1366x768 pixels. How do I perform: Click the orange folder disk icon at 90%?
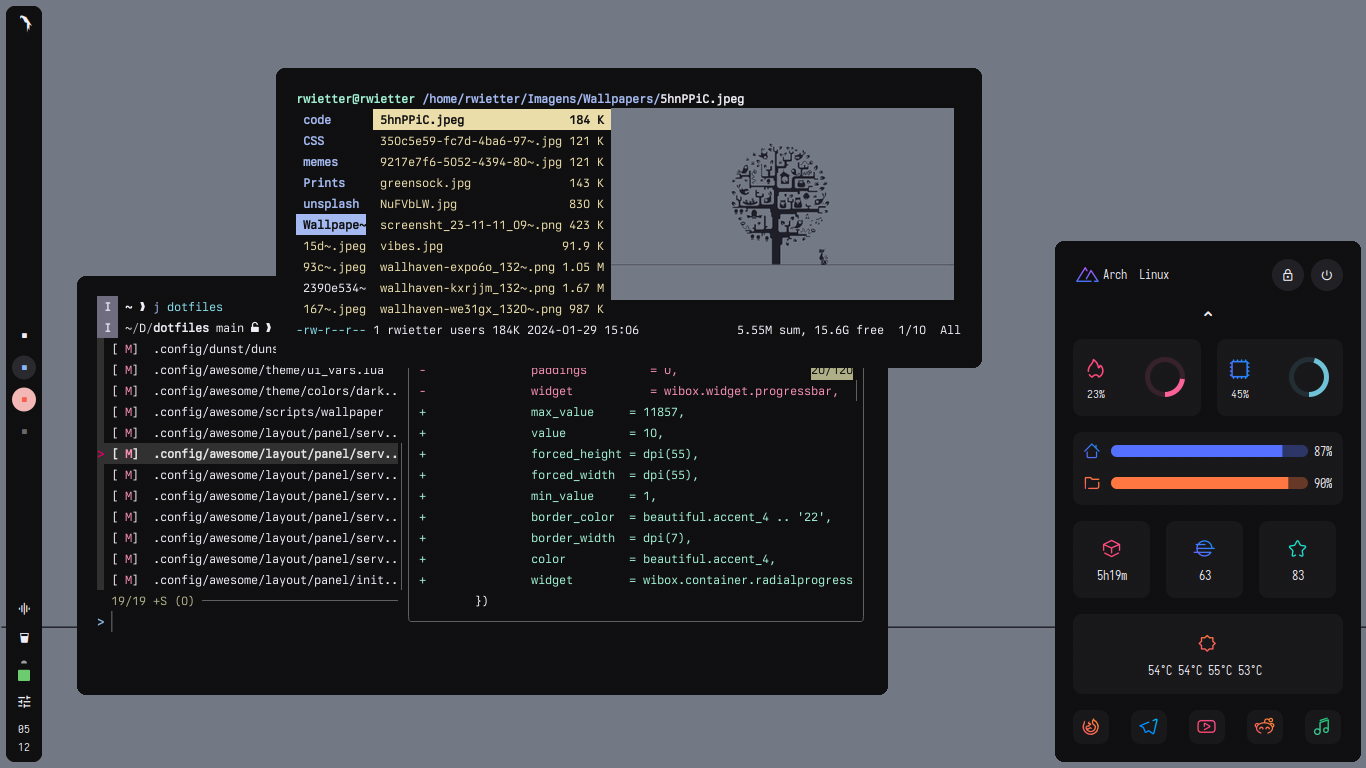1092,483
